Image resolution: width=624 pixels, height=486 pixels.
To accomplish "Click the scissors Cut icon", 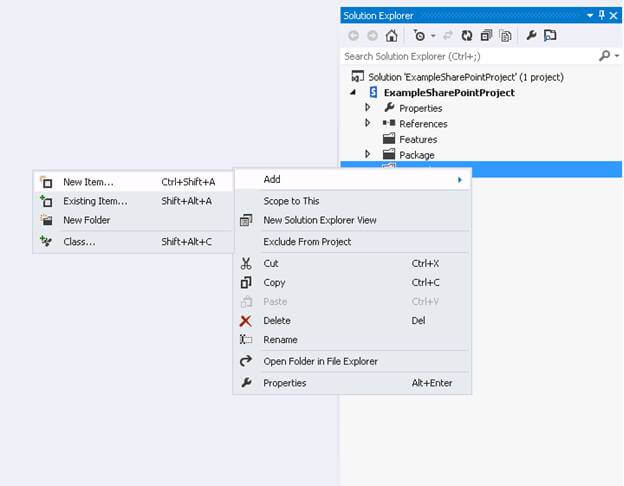I will point(246,263).
